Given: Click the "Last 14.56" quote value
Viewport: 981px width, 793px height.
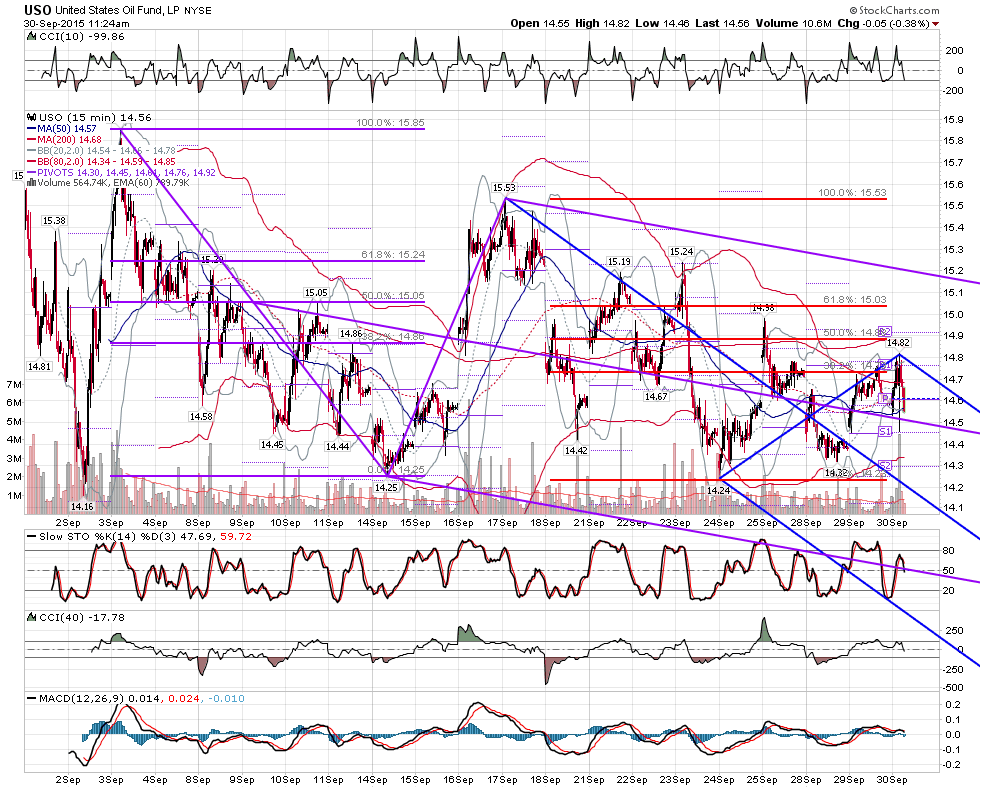Looking at the screenshot, I should pos(722,23).
